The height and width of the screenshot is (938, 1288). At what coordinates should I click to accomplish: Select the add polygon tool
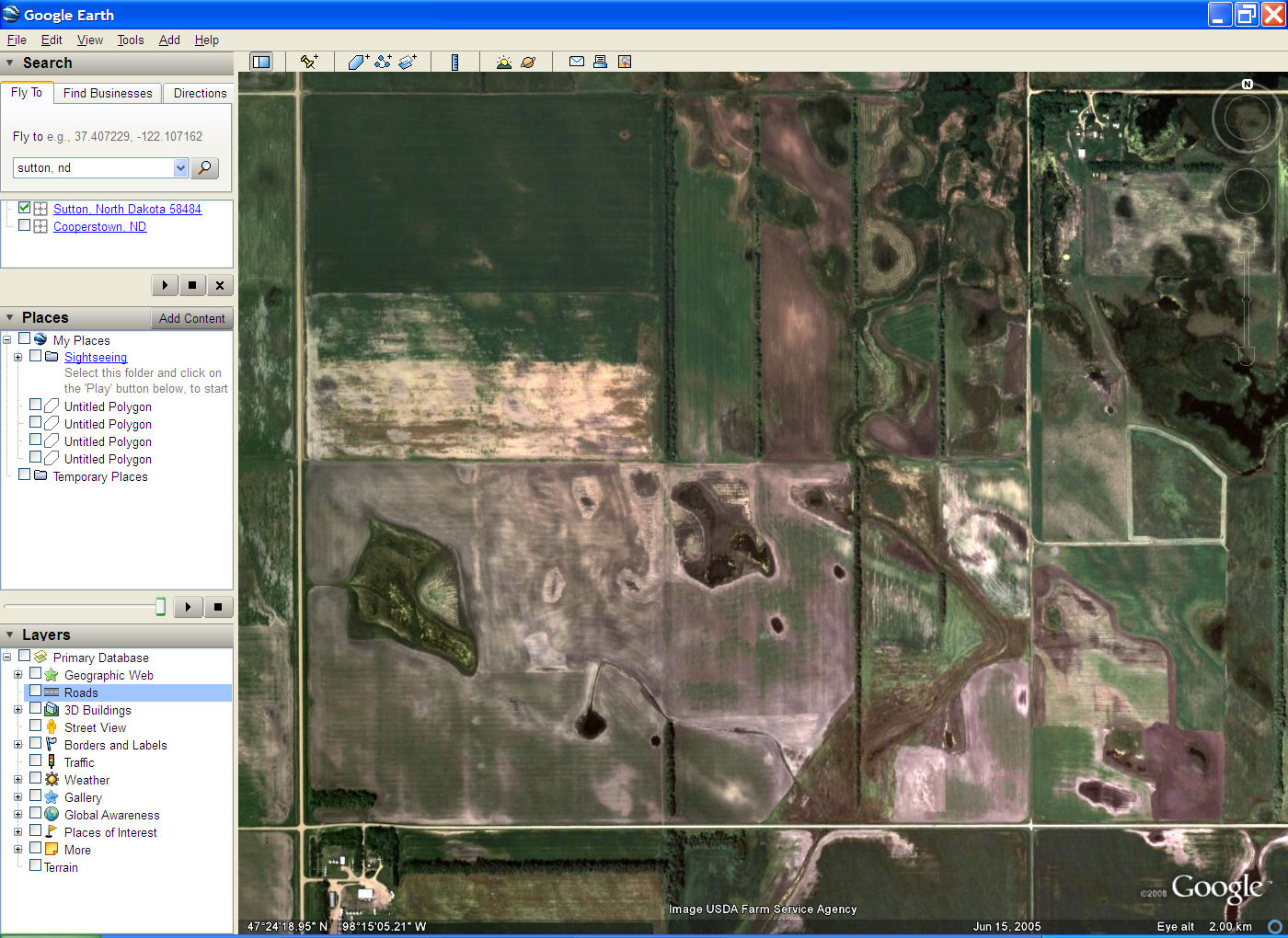[x=358, y=62]
